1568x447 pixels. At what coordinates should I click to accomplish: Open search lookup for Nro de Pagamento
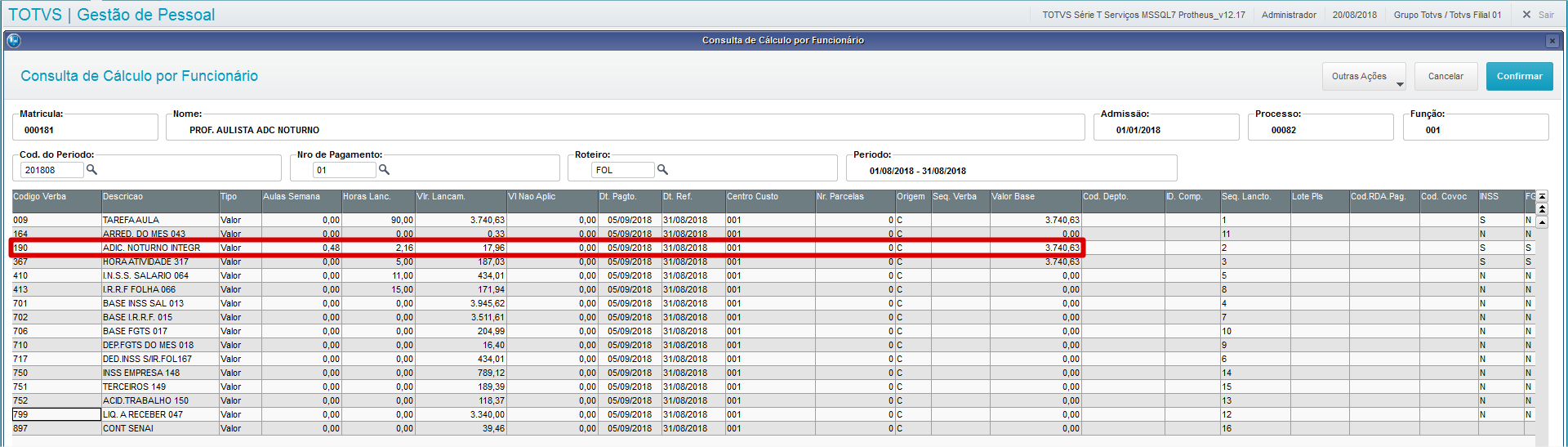pyautogui.click(x=384, y=169)
